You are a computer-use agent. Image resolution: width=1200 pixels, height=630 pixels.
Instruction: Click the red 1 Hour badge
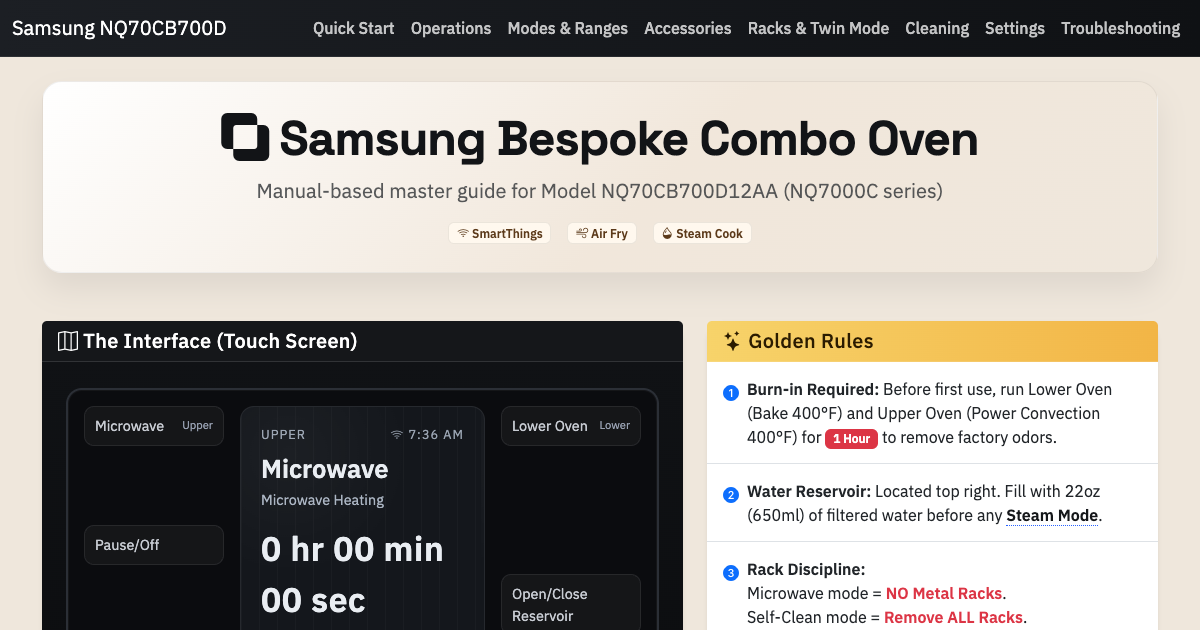[851, 438]
